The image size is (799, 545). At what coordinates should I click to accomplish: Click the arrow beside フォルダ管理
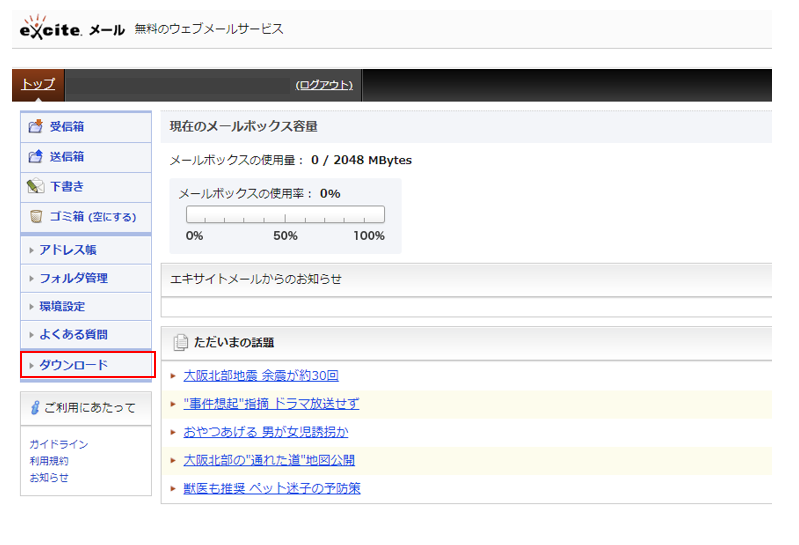pyautogui.click(x=32, y=279)
